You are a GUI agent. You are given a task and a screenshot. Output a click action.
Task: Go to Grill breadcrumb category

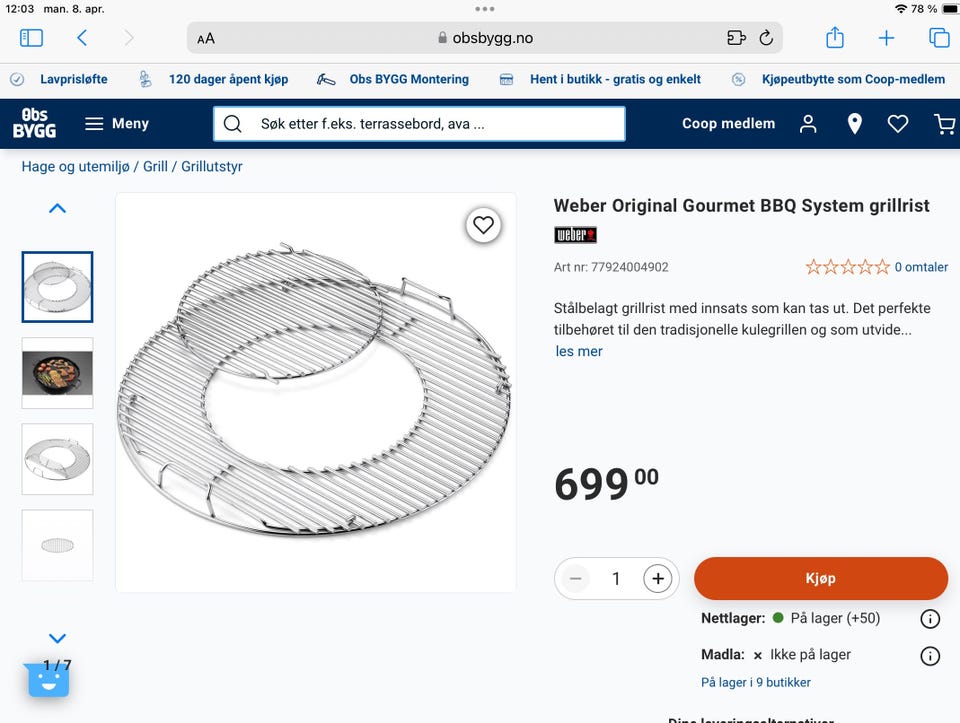pyautogui.click(x=155, y=166)
